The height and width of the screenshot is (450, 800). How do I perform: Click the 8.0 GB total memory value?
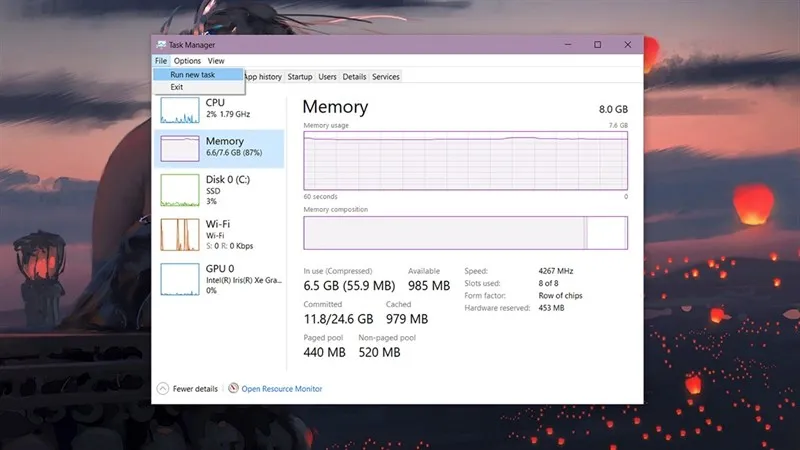click(613, 109)
